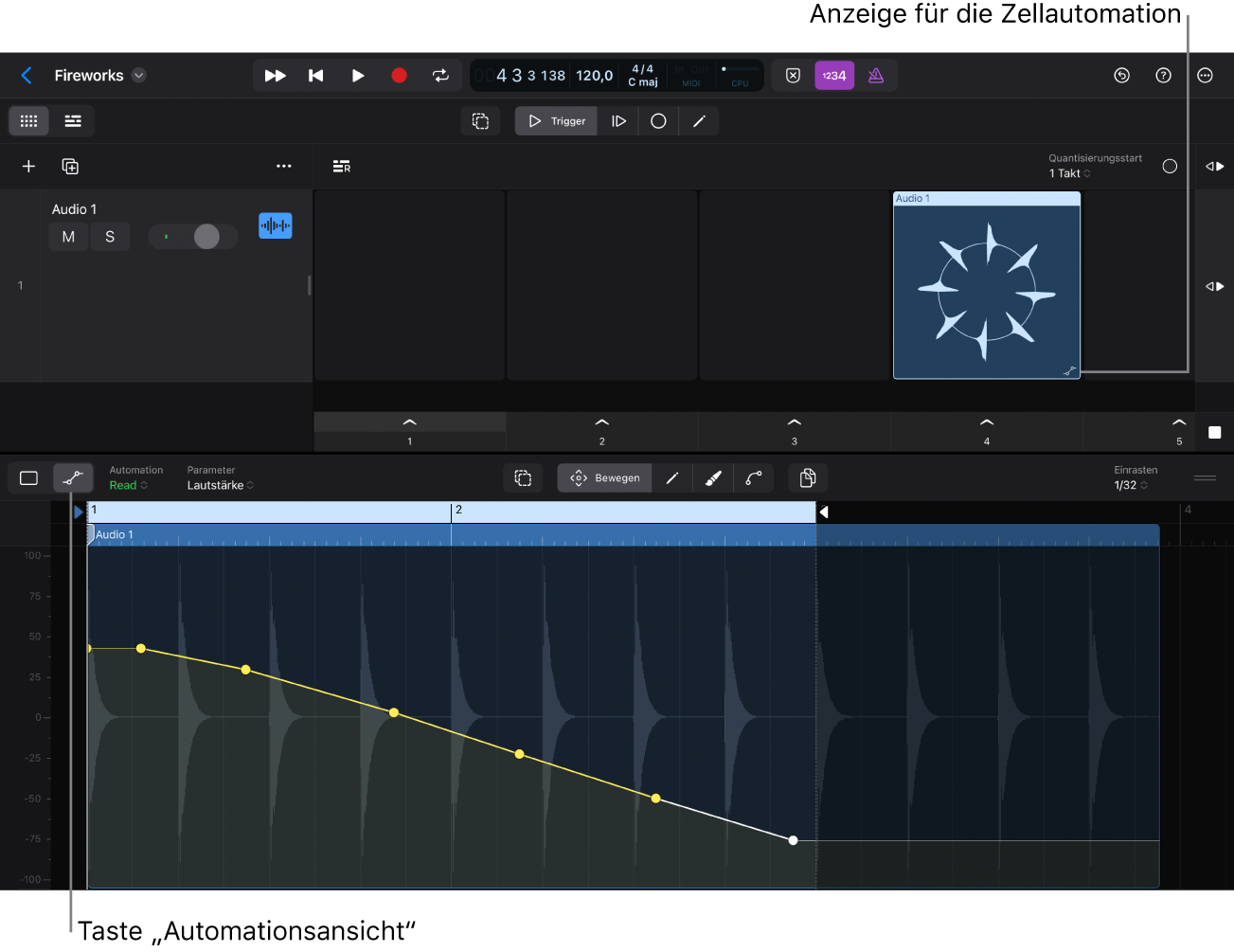Add a new track with plus icon
Screen dimensions: 1234x952
28,167
